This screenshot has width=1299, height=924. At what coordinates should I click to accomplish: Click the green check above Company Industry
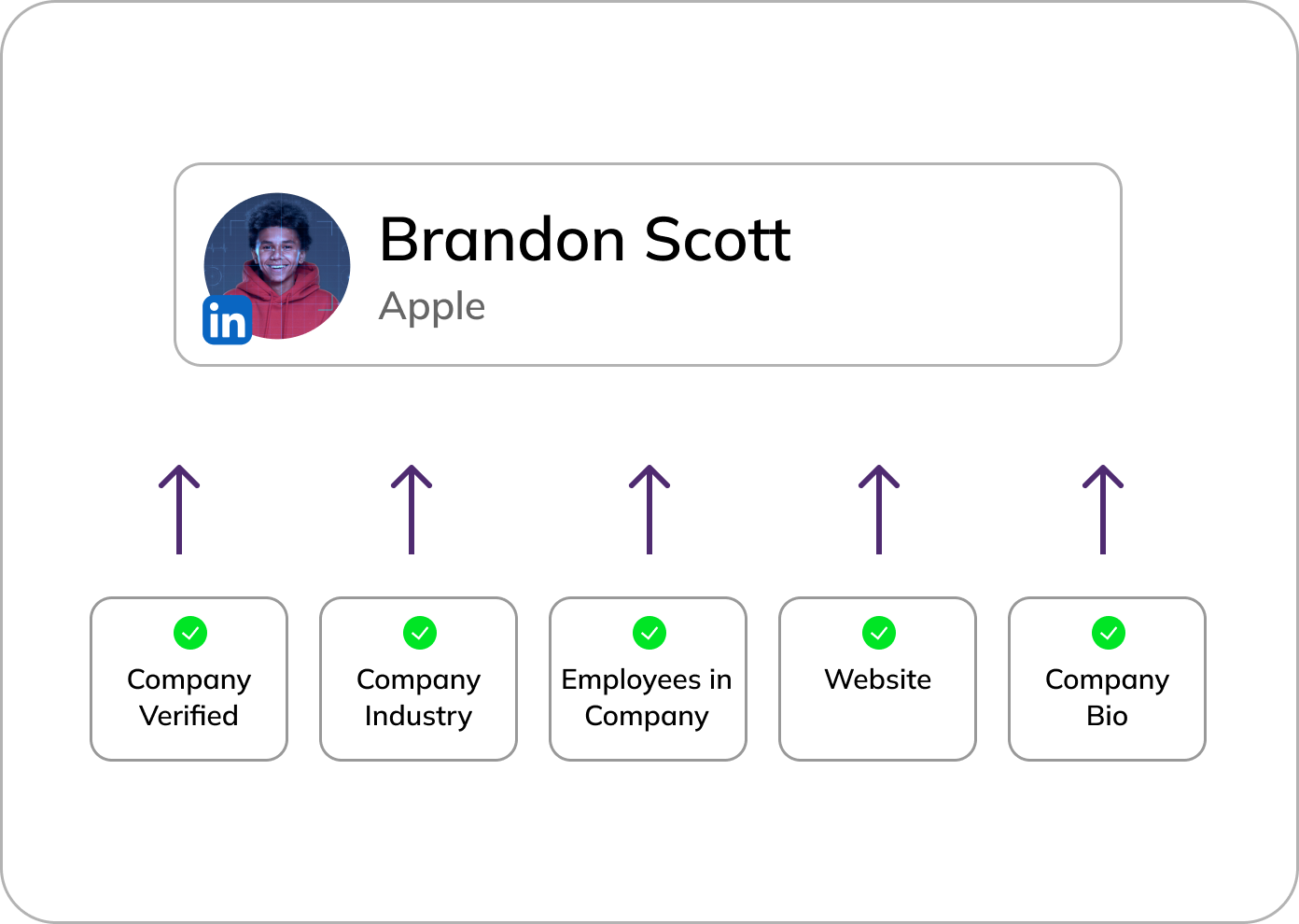[420, 633]
